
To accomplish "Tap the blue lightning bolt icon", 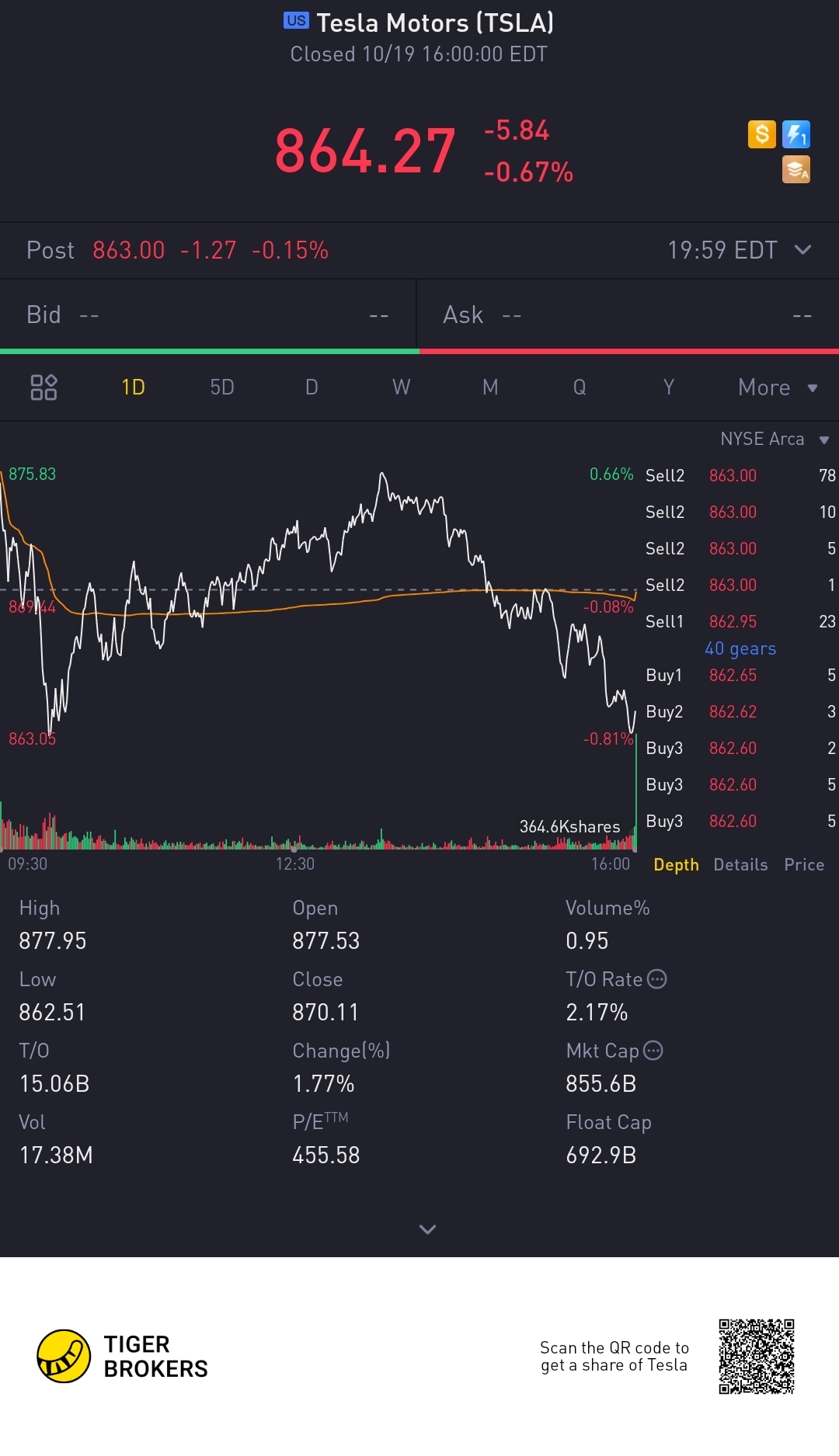I will coord(796,134).
